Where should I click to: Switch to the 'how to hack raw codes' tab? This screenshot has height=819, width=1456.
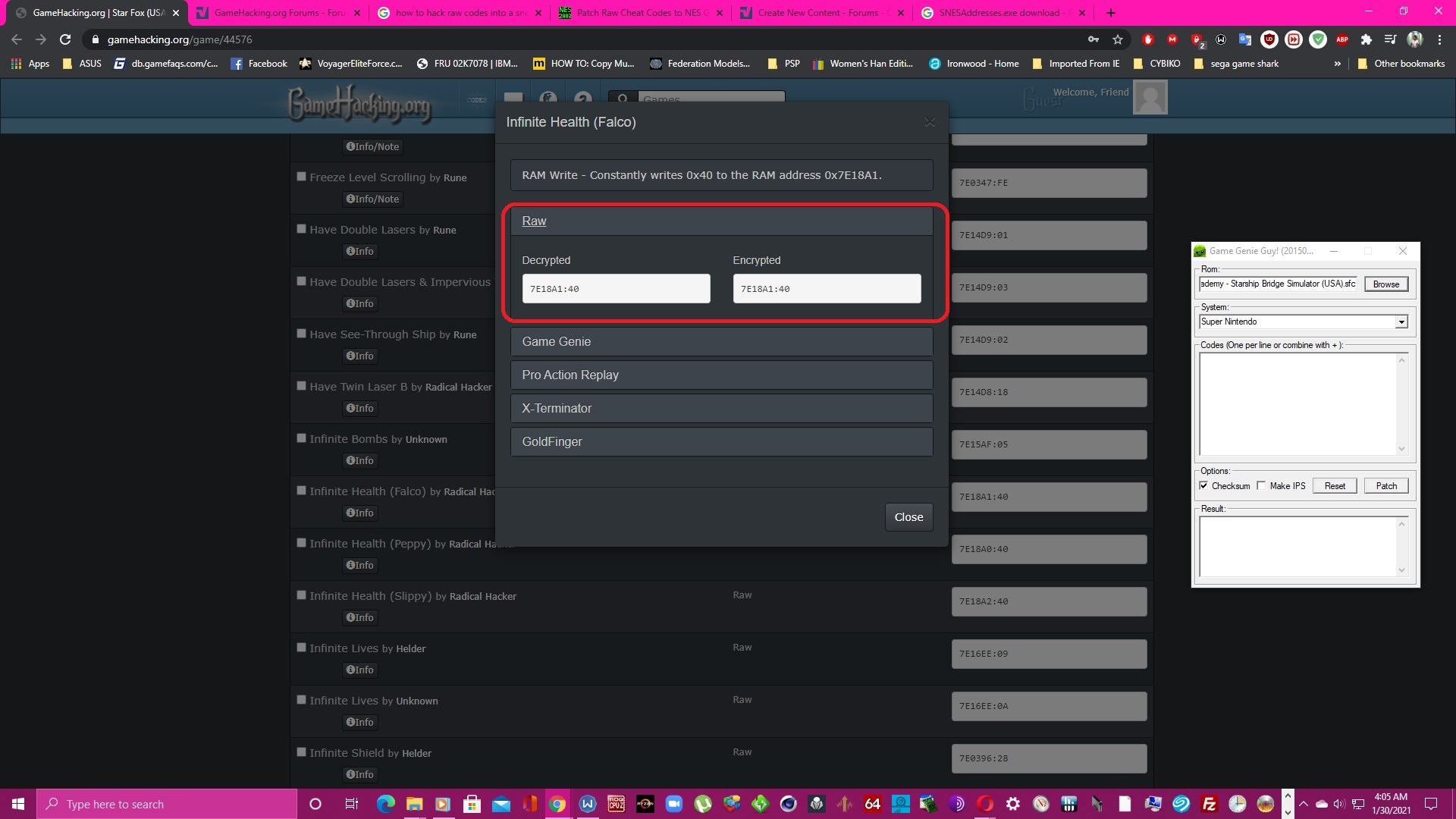(x=460, y=13)
